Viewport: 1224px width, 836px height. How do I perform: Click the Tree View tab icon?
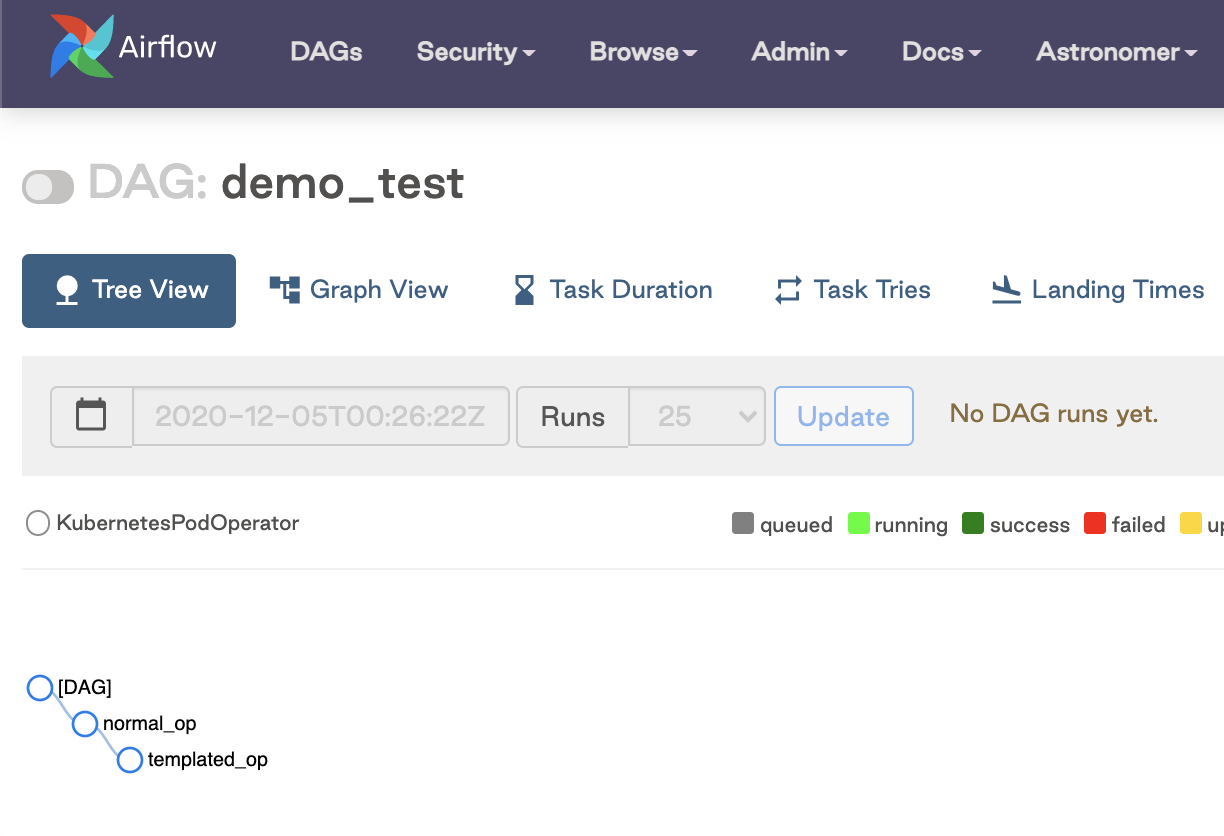pyautogui.click(x=67, y=291)
